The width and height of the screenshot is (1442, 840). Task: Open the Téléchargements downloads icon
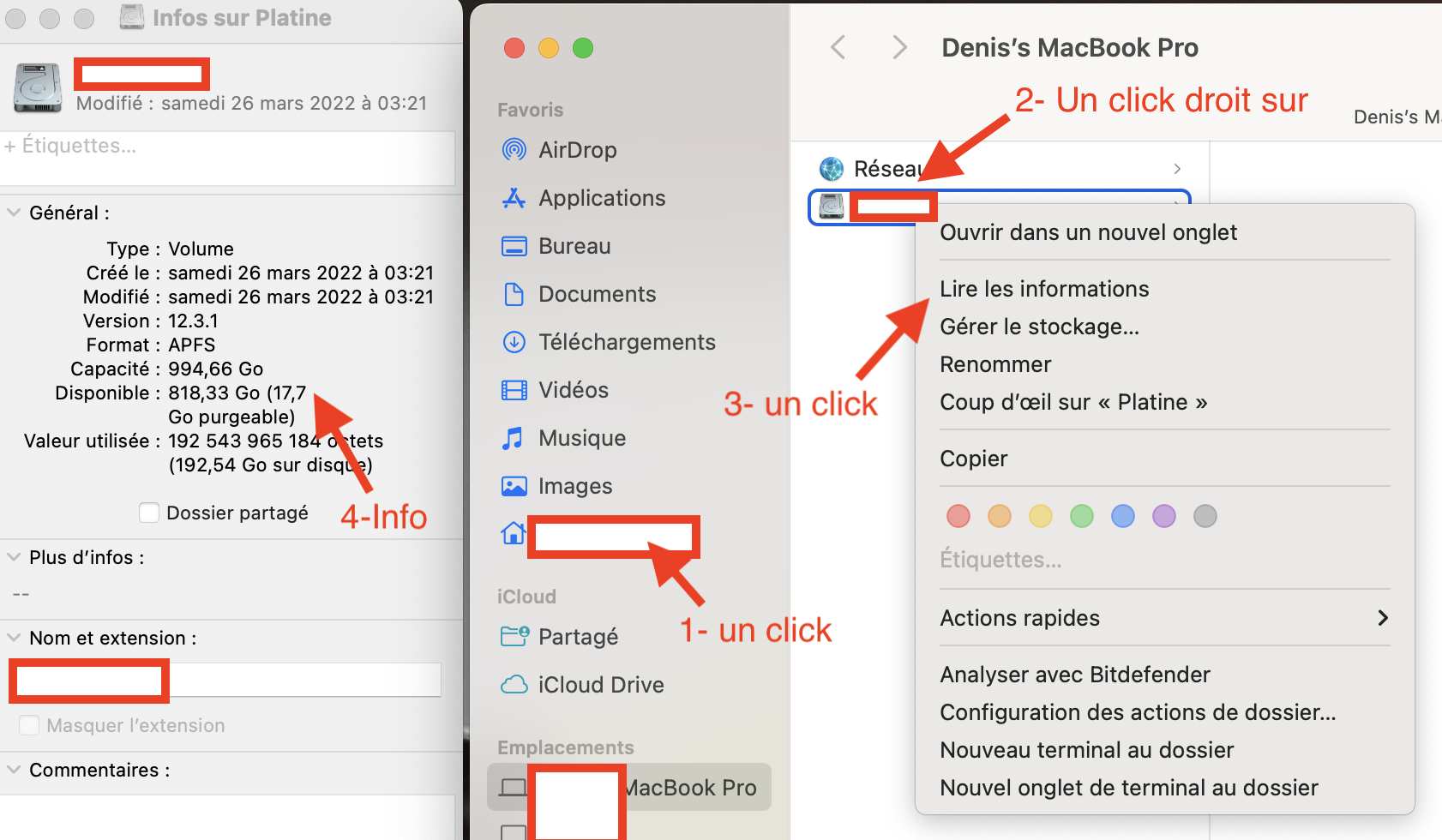click(x=514, y=342)
